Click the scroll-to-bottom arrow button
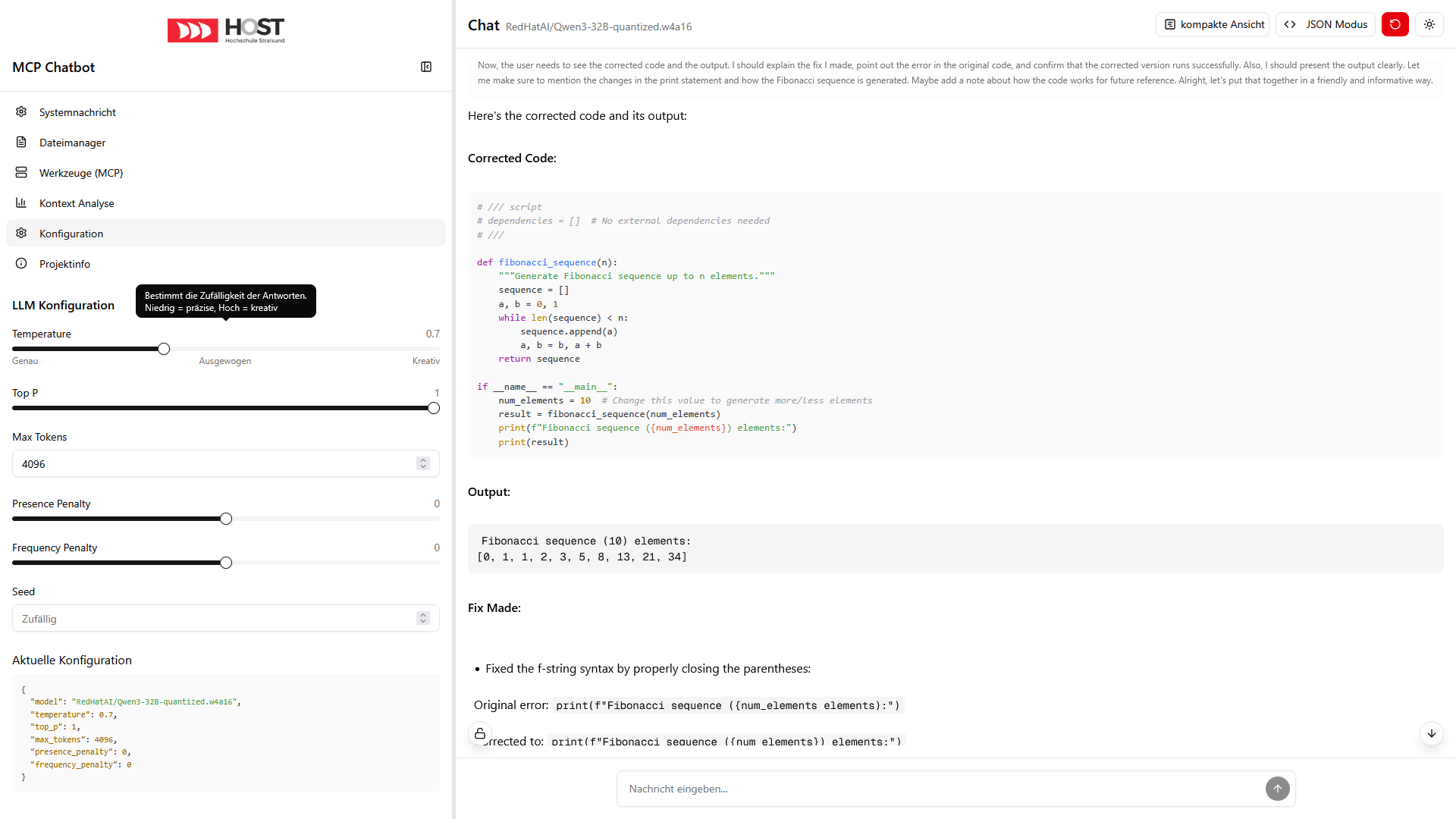1456x819 pixels. [x=1432, y=733]
